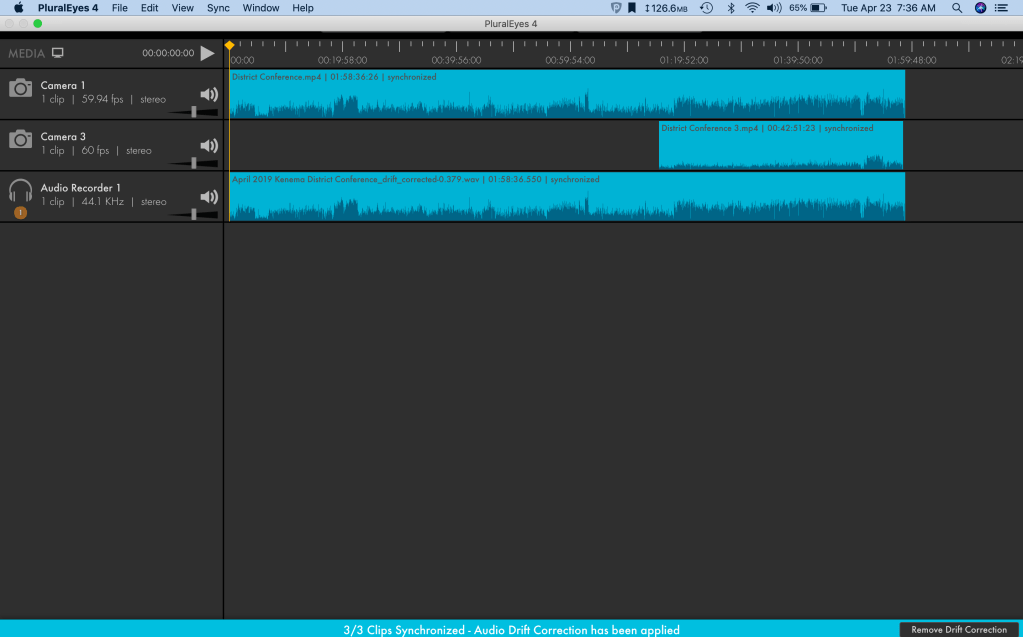Mute the Audio Recorder 1 speaker
Screen dimensions: 1023x637
pos(208,197)
